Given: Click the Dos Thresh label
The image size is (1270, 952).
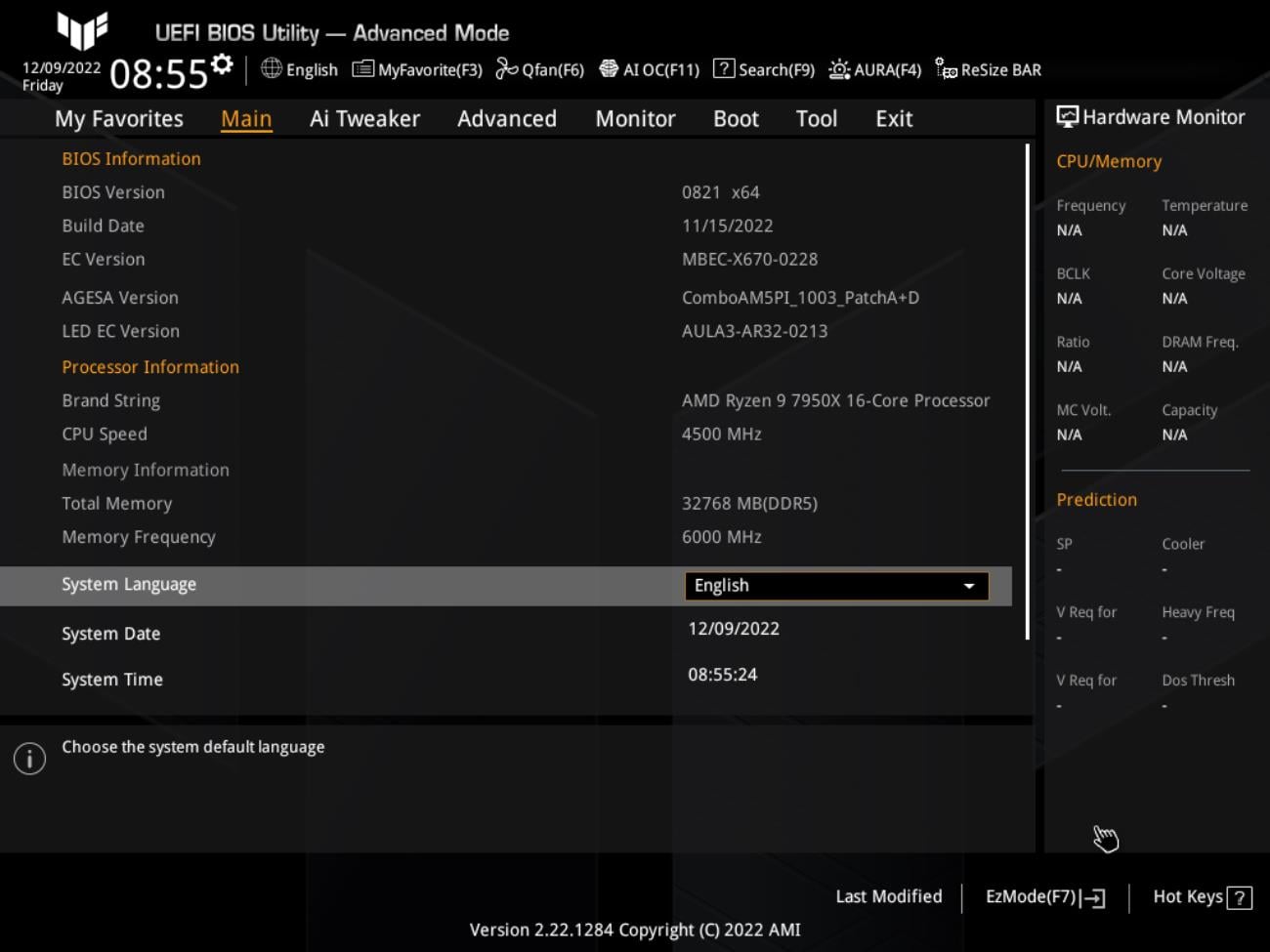Looking at the screenshot, I should (x=1198, y=681).
